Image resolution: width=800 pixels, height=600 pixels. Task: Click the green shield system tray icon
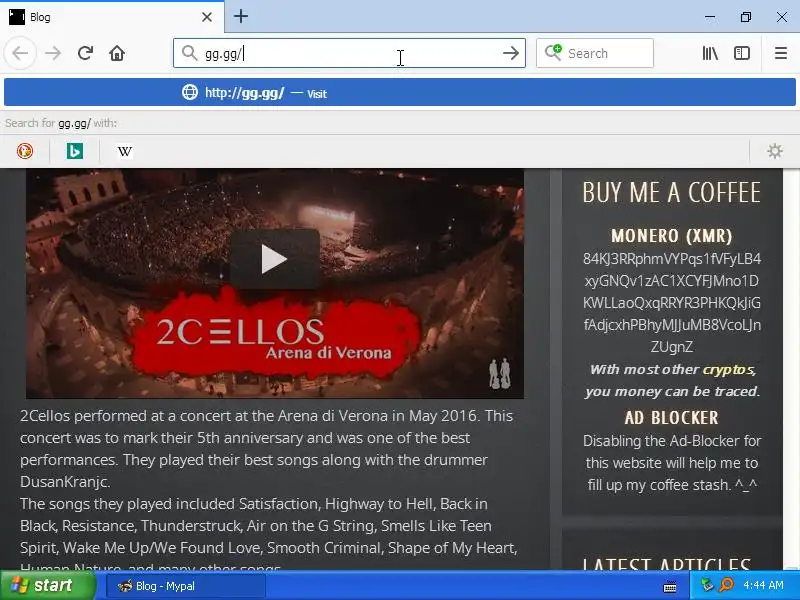[707, 585]
